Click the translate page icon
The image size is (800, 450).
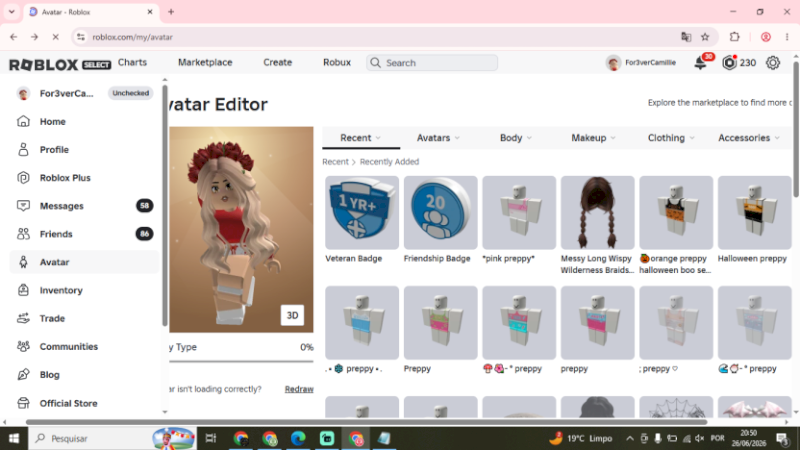[x=686, y=37]
